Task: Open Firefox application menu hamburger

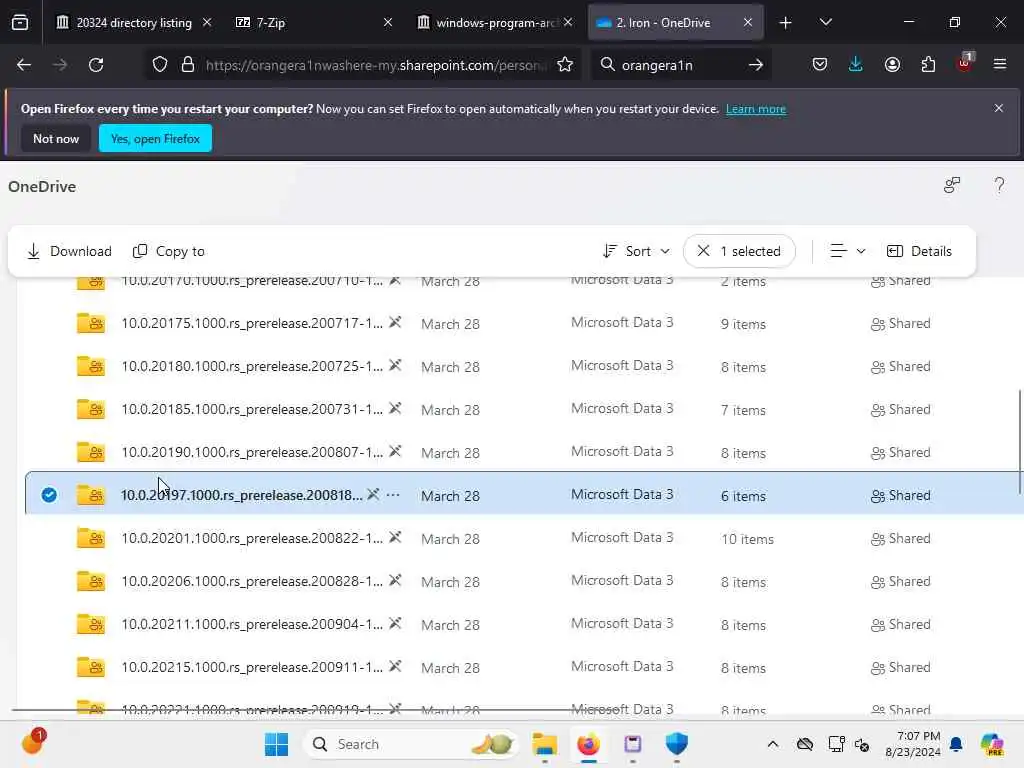Action: pyautogui.click(x=1000, y=64)
